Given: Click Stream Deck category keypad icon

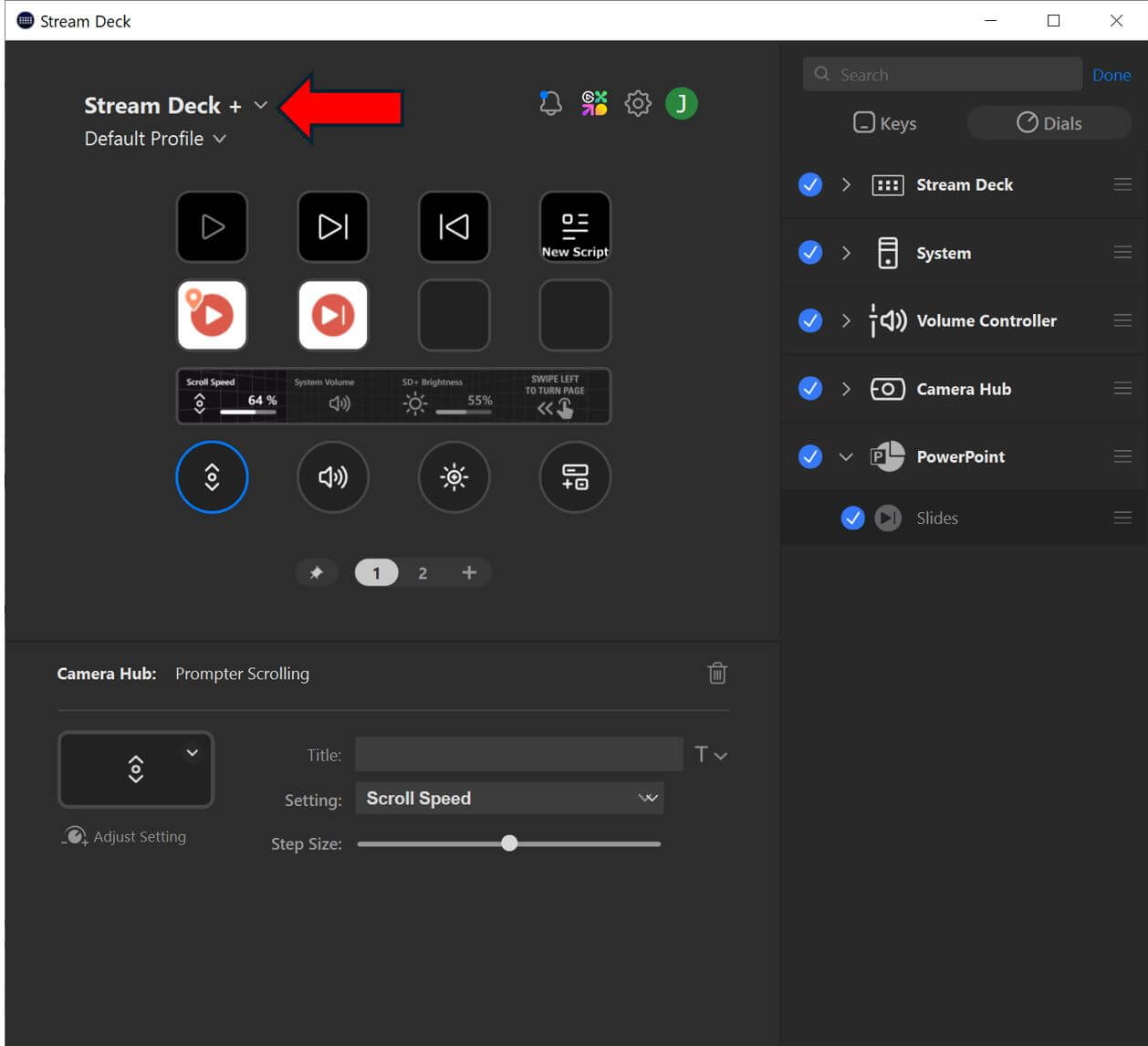Looking at the screenshot, I should pos(888,185).
